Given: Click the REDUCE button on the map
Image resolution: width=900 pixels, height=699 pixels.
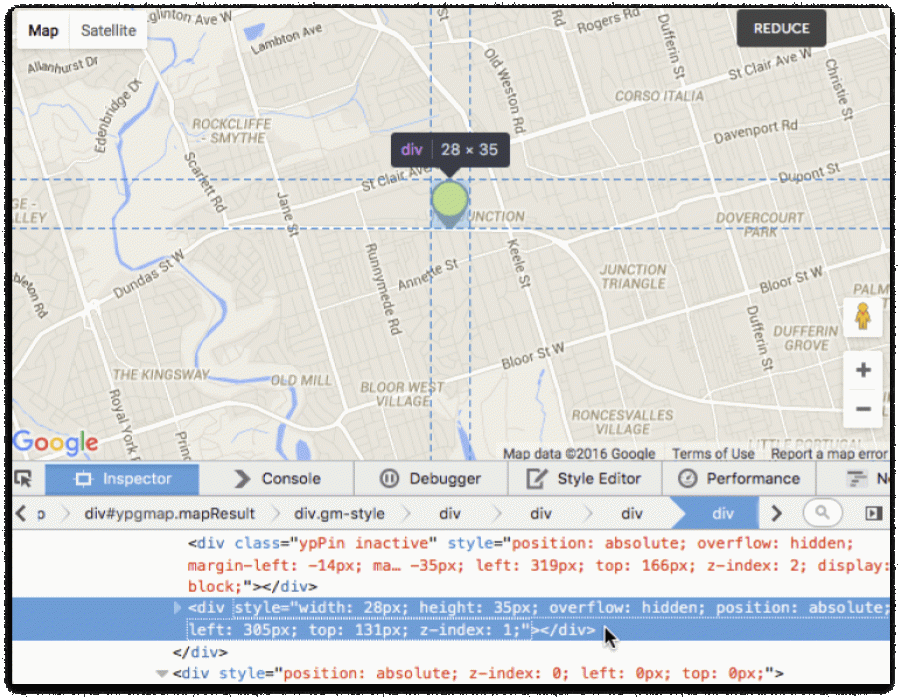Looking at the screenshot, I should pyautogui.click(x=781, y=29).
